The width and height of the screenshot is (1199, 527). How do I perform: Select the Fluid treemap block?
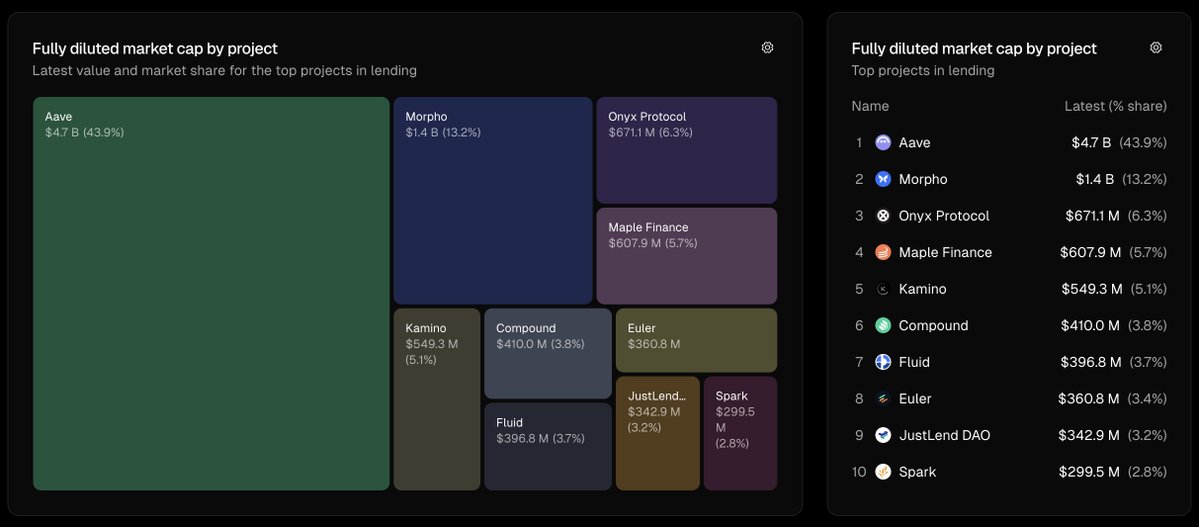point(548,447)
